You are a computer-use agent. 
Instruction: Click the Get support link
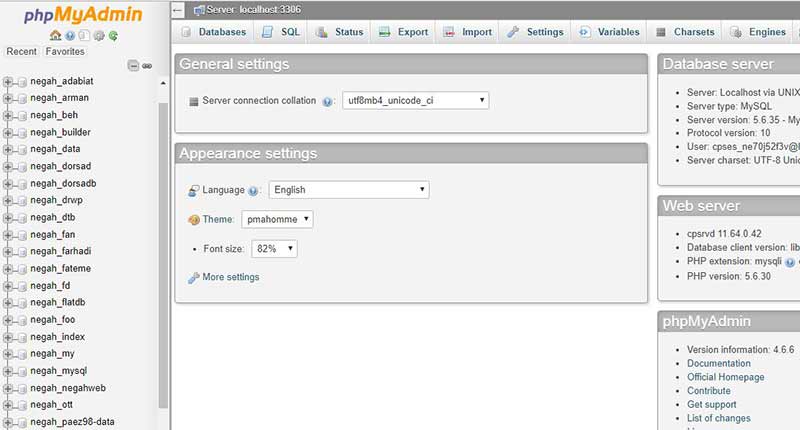(711, 404)
